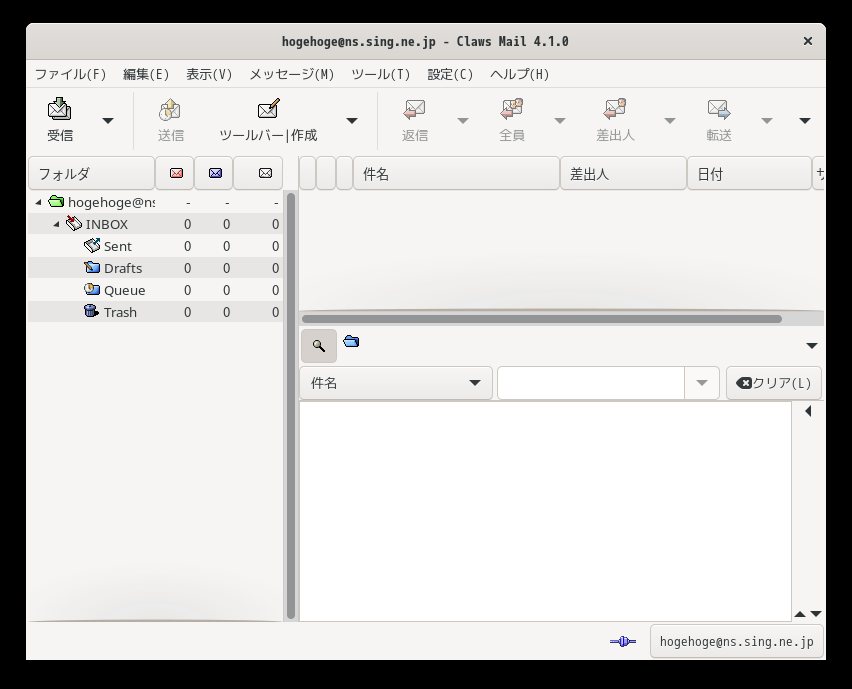Viewport: 852px width, 689px height.
Task: Click the 返信 reply icon
Action: (415, 109)
